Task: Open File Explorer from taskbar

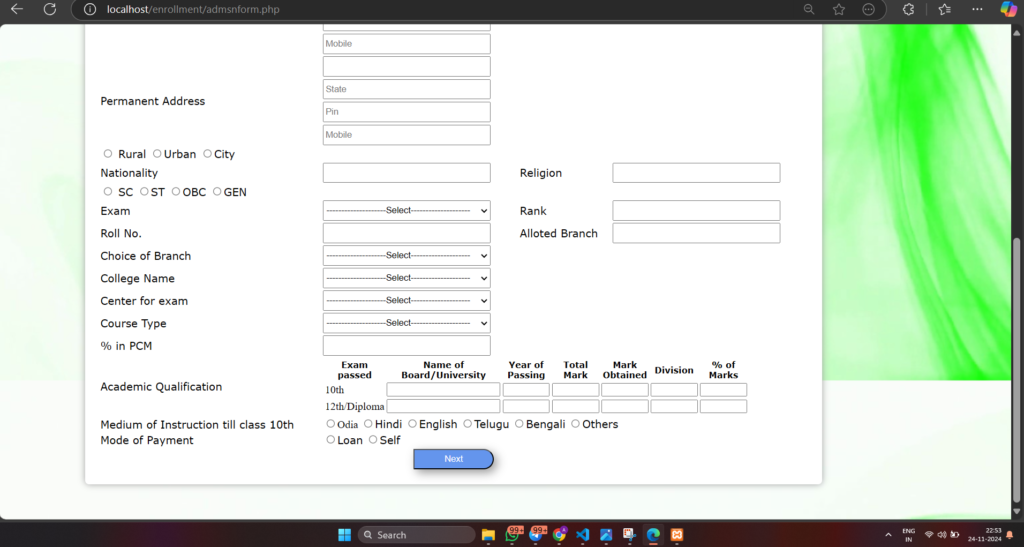Action: tap(488, 535)
